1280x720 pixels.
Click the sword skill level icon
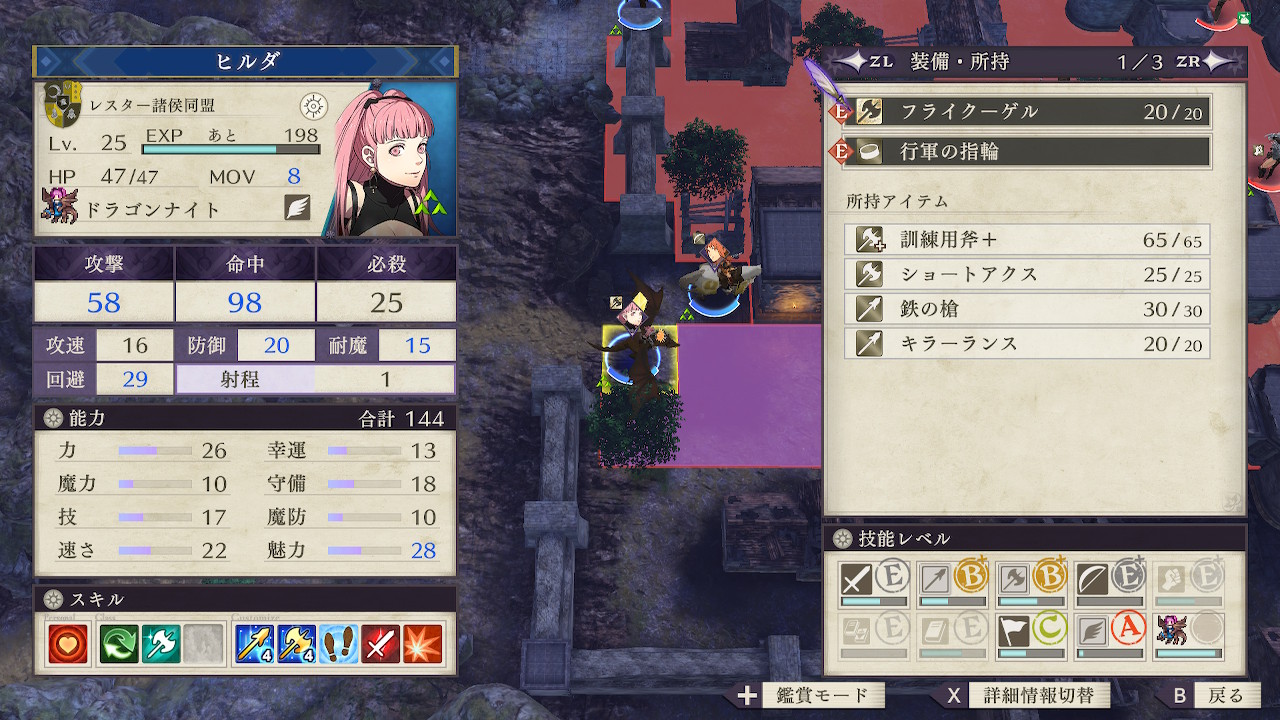coord(857,579)
